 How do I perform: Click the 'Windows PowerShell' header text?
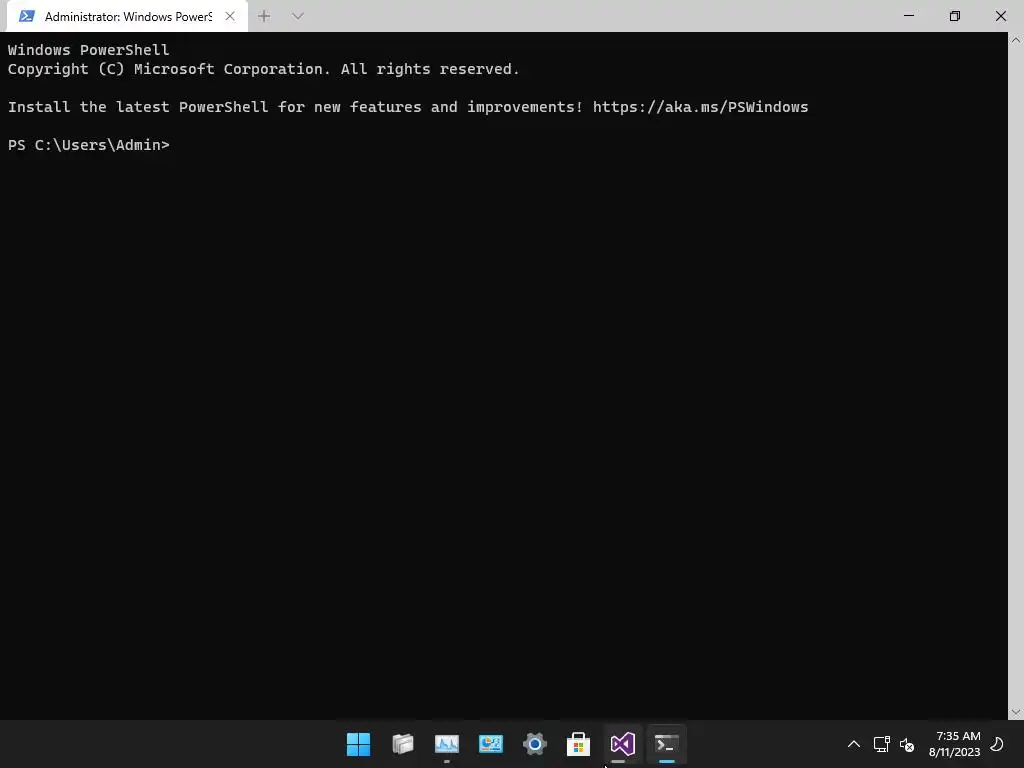pos(89,50)
